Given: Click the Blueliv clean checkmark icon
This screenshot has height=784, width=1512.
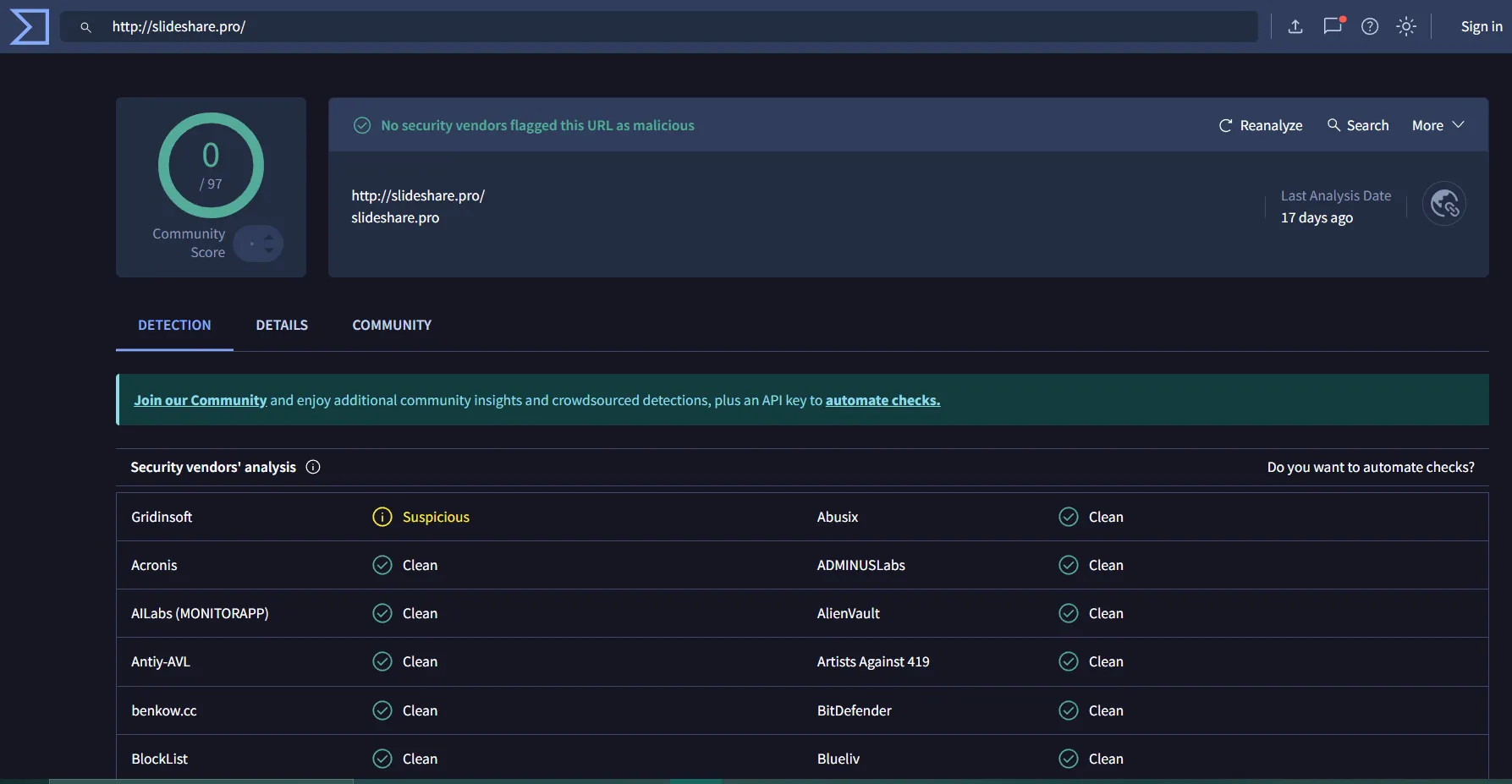Looking at the screenshot, I should click(x=1069, y=759).
